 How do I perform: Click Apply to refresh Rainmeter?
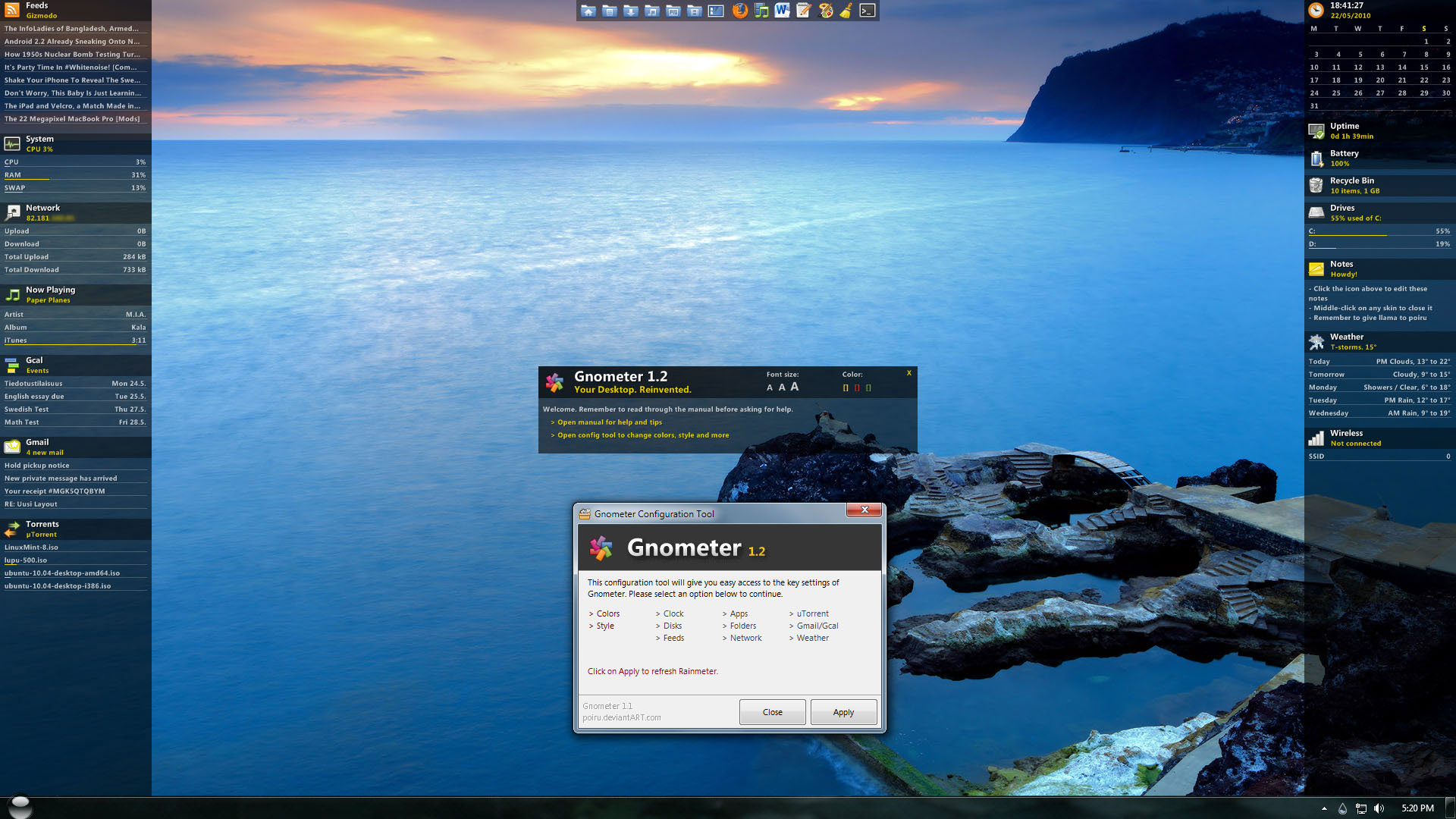[x=843, y=712]
